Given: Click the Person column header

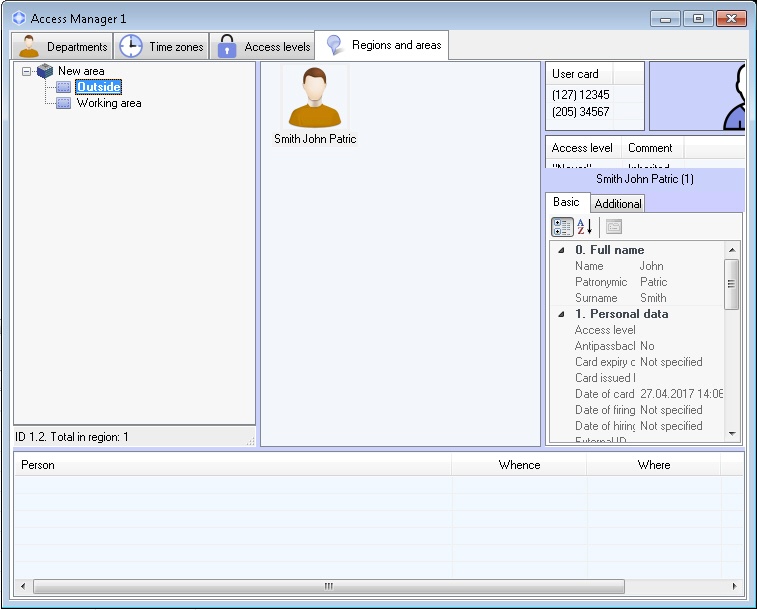Looking at the screenshot, I should [233, 465].
